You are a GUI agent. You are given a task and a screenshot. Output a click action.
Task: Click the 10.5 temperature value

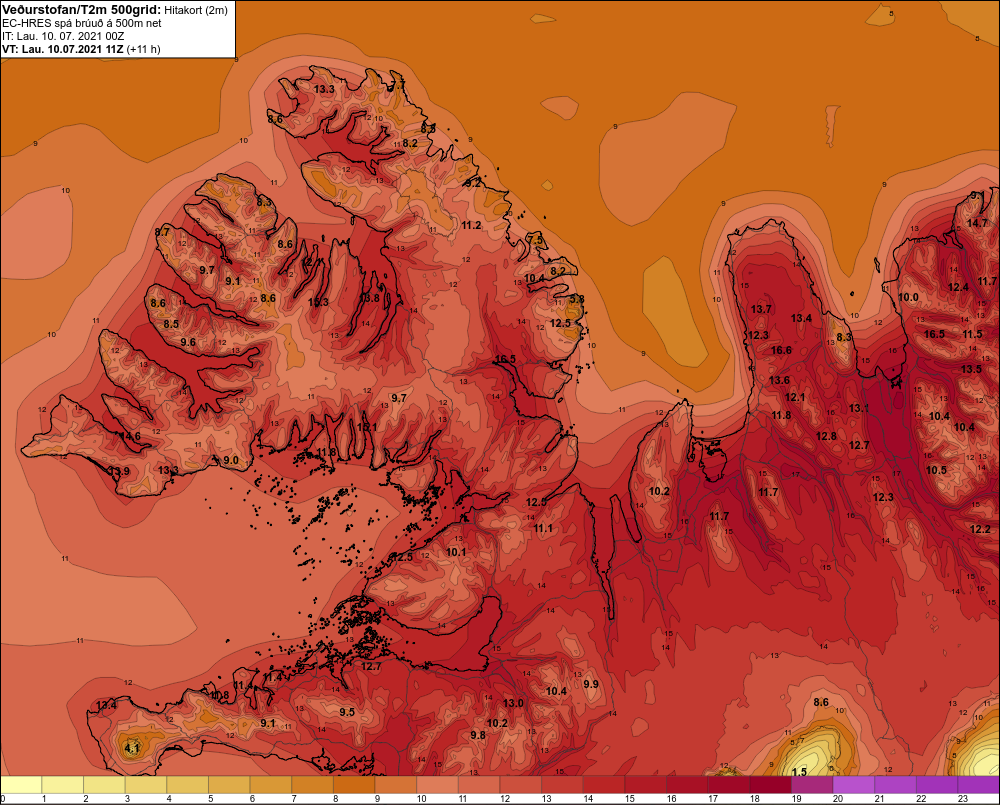tap(936, 470)
